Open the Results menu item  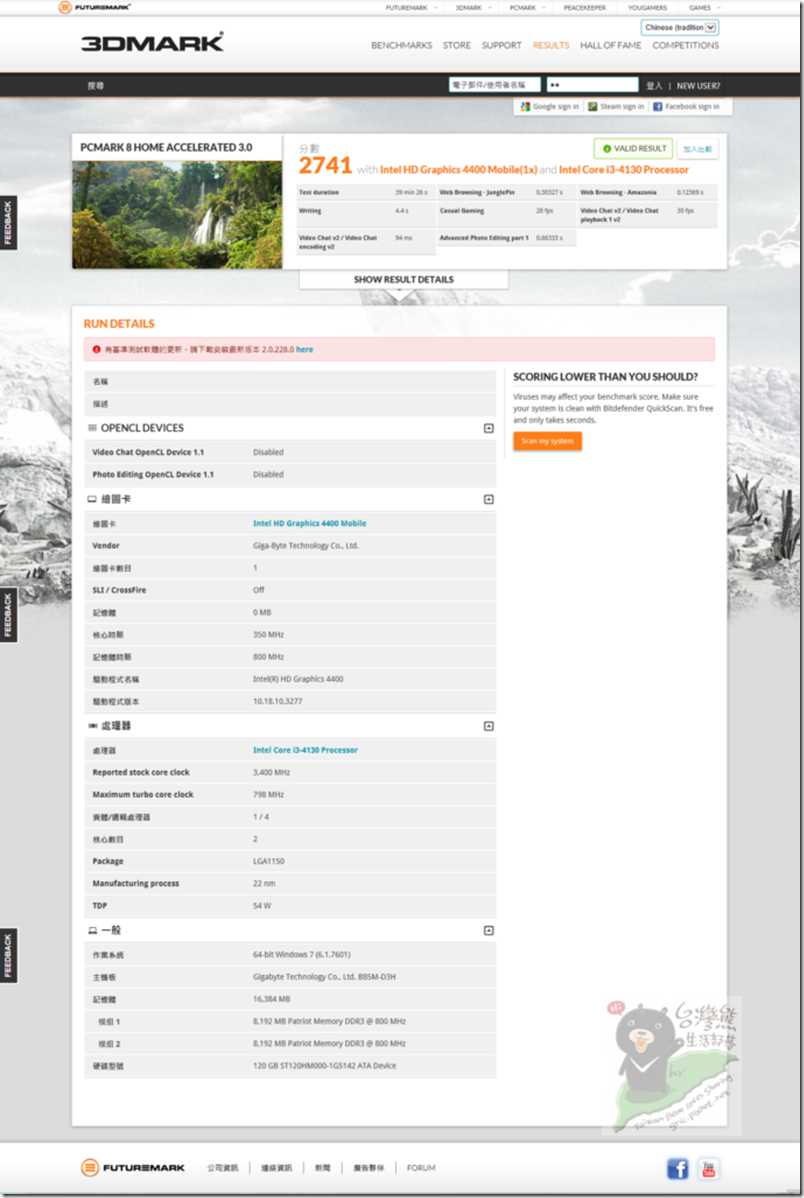(x=551, y=46)
